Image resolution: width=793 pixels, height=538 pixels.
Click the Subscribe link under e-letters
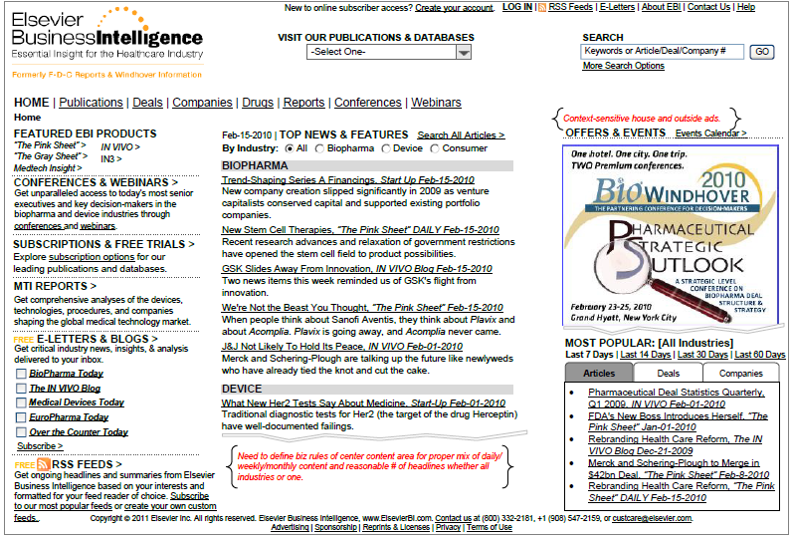[40, 446]
